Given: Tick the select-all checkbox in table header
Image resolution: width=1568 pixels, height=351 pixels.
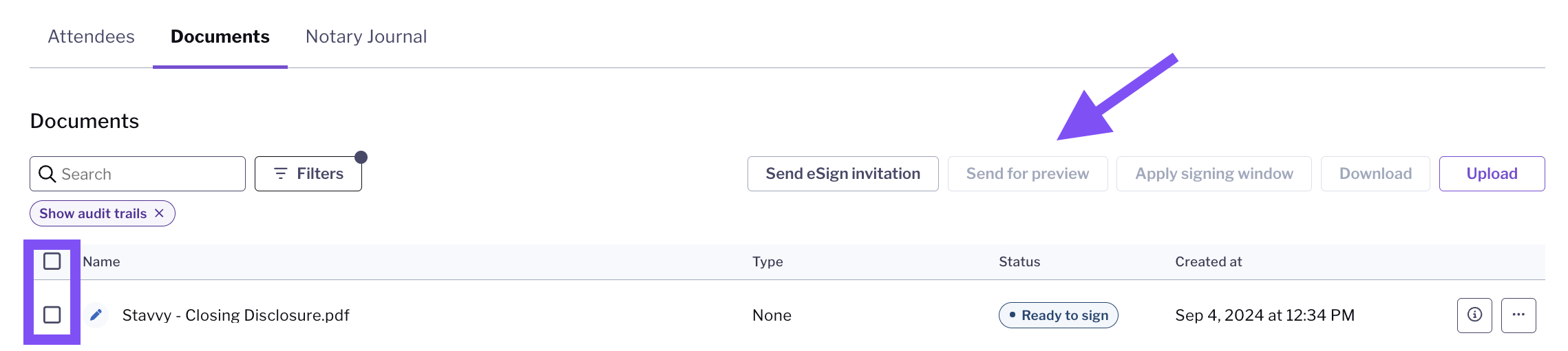Looking at the screenshot, I should click(x=52, y=262).
